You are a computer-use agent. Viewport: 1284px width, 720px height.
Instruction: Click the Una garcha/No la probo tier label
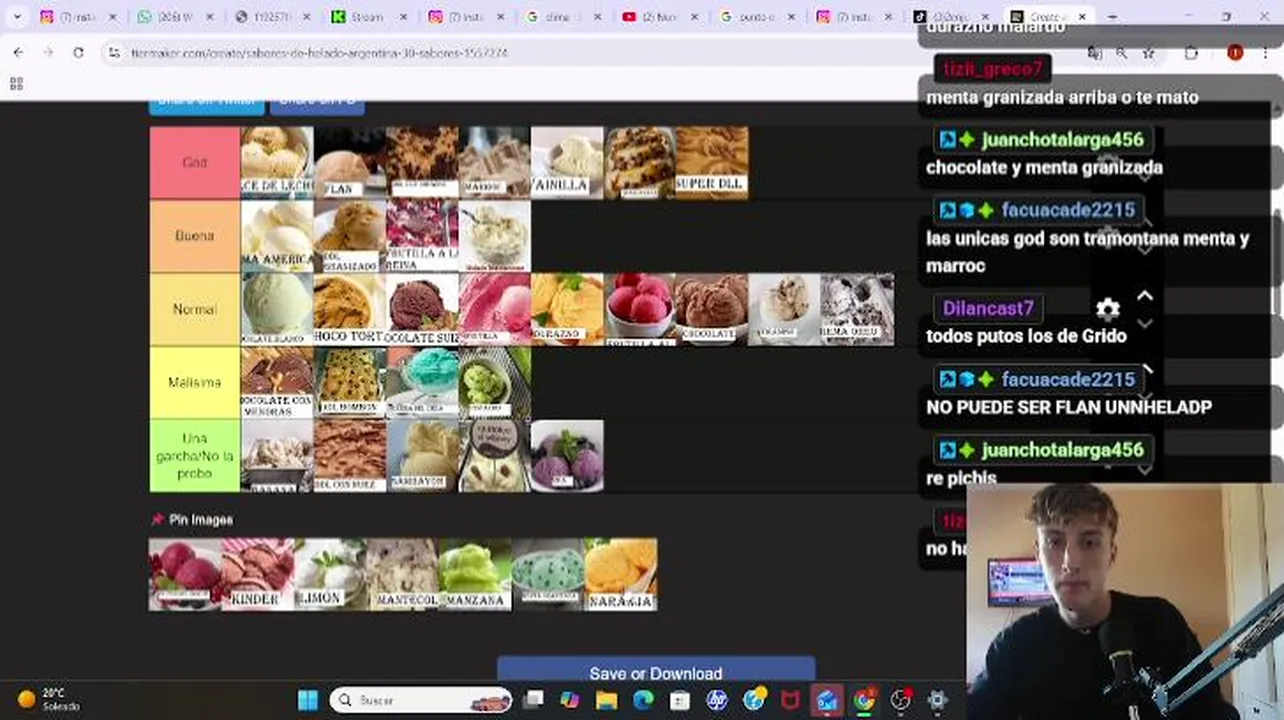[195, 456]
